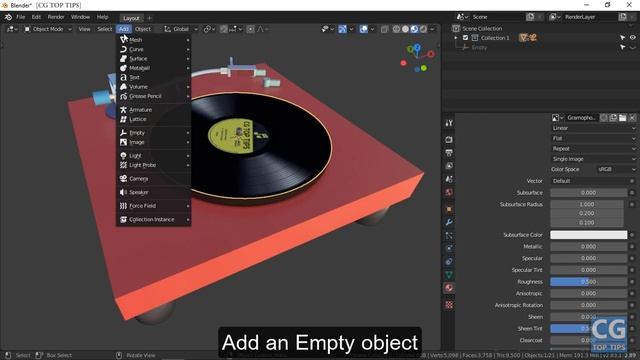Edit the RenderLayer name field
The image size is (640, 360).
pyautogui.click(x=590, y=17)
